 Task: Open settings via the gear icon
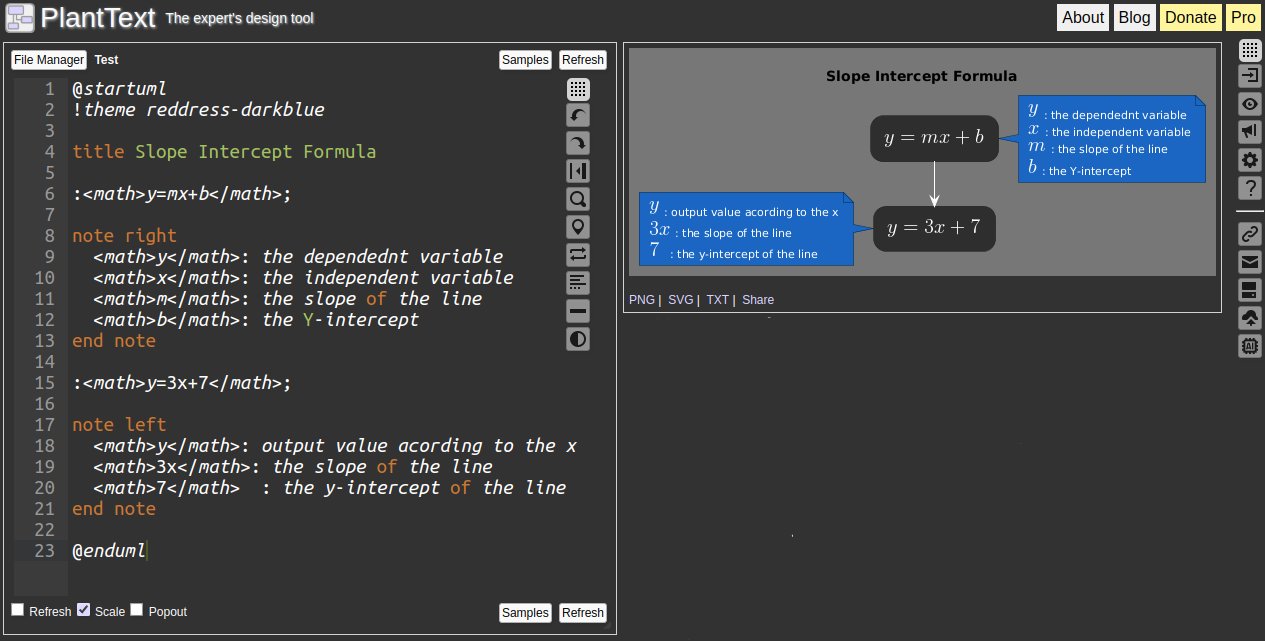(1249, 160)
